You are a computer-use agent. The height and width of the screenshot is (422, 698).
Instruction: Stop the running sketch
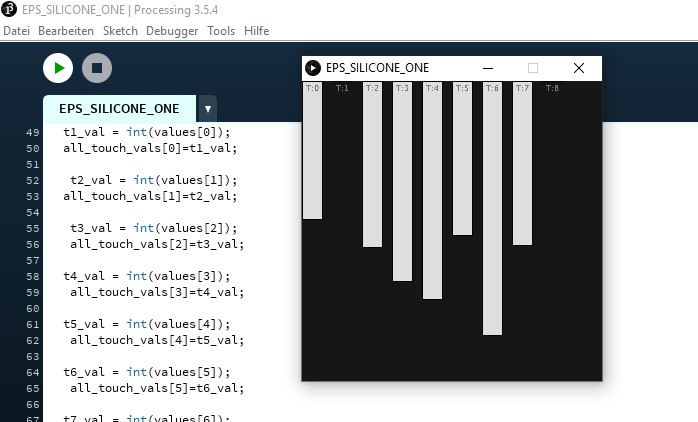click(x=97, y=68)
